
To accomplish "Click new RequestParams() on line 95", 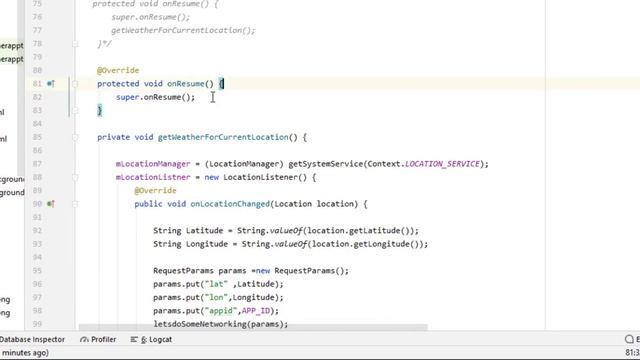I will pyautogui.click(x=302, y=271).
